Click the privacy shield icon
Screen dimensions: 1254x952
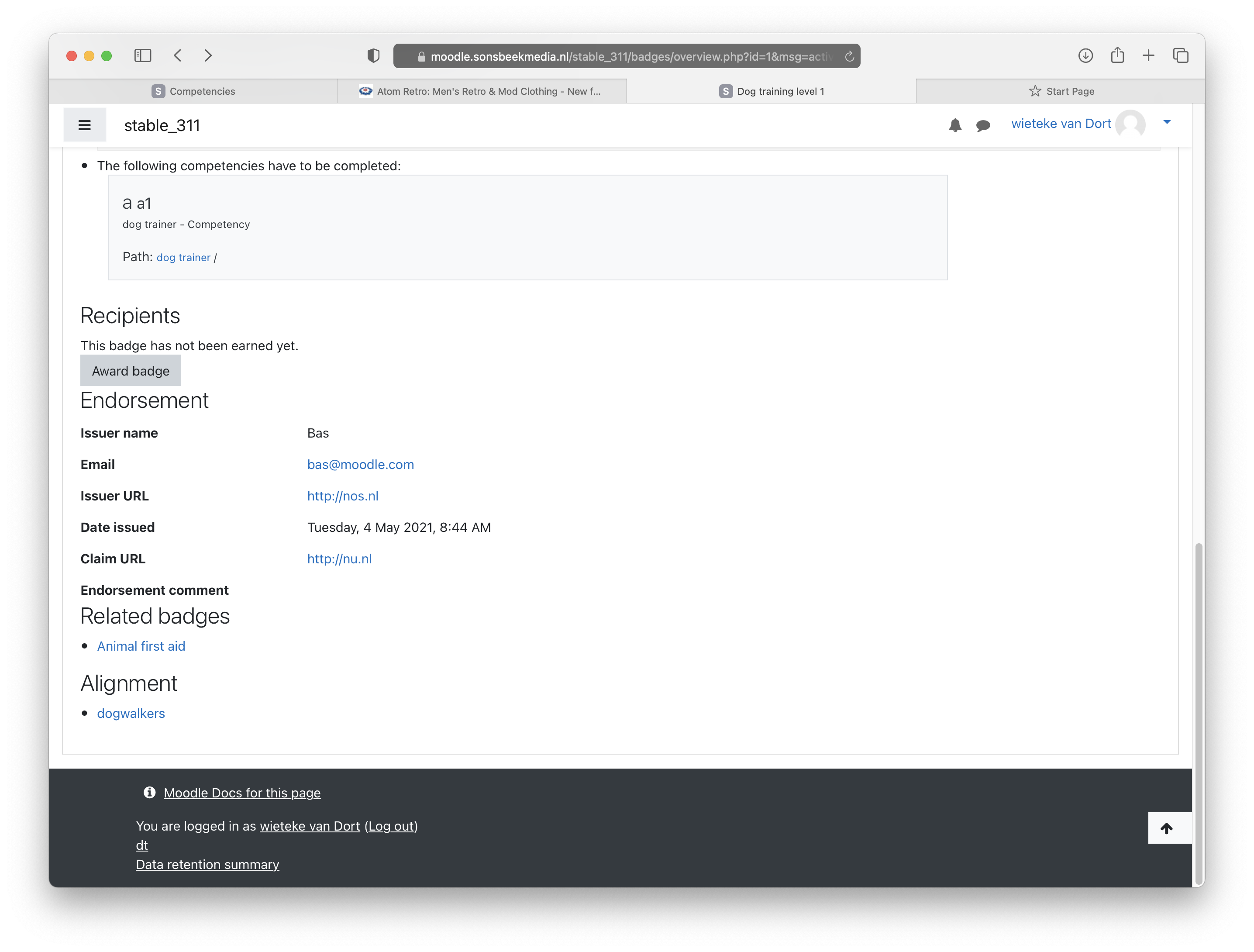click(x=373, y=55)
